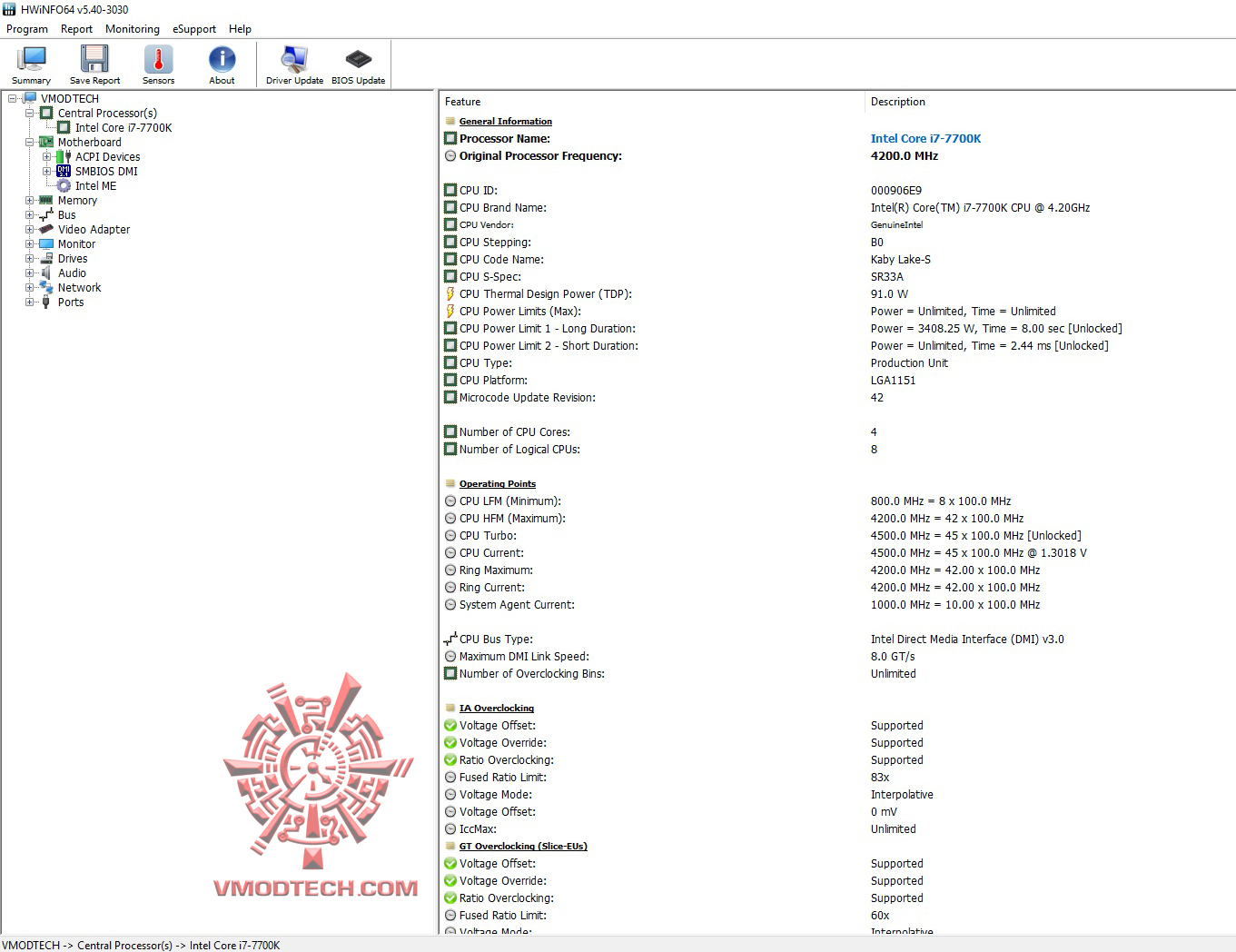This screenshot has height=952, width=1236.
Task: Click the ACPI Devices icon
Action: (x=64, y=156)
